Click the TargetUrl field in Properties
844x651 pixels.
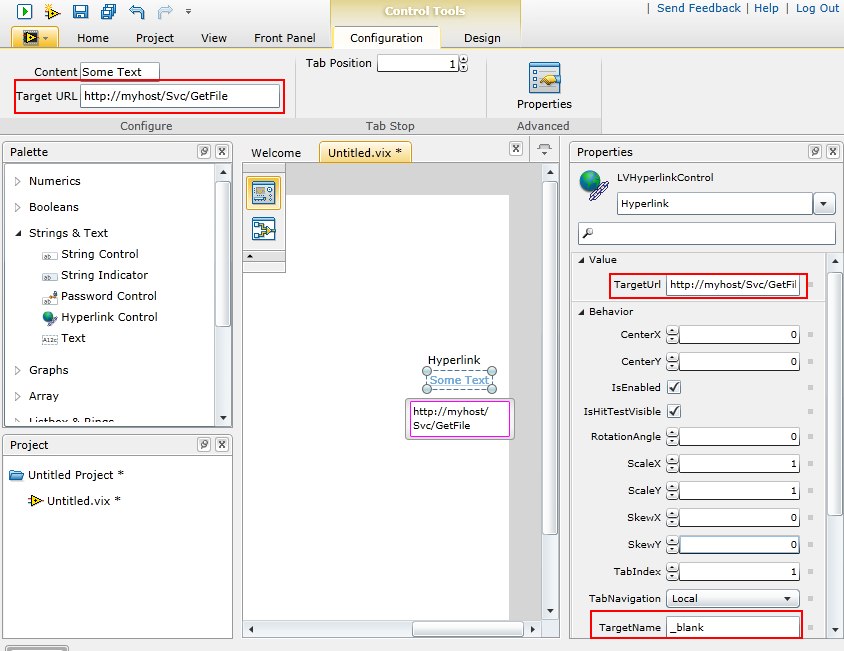pos(733,285)
